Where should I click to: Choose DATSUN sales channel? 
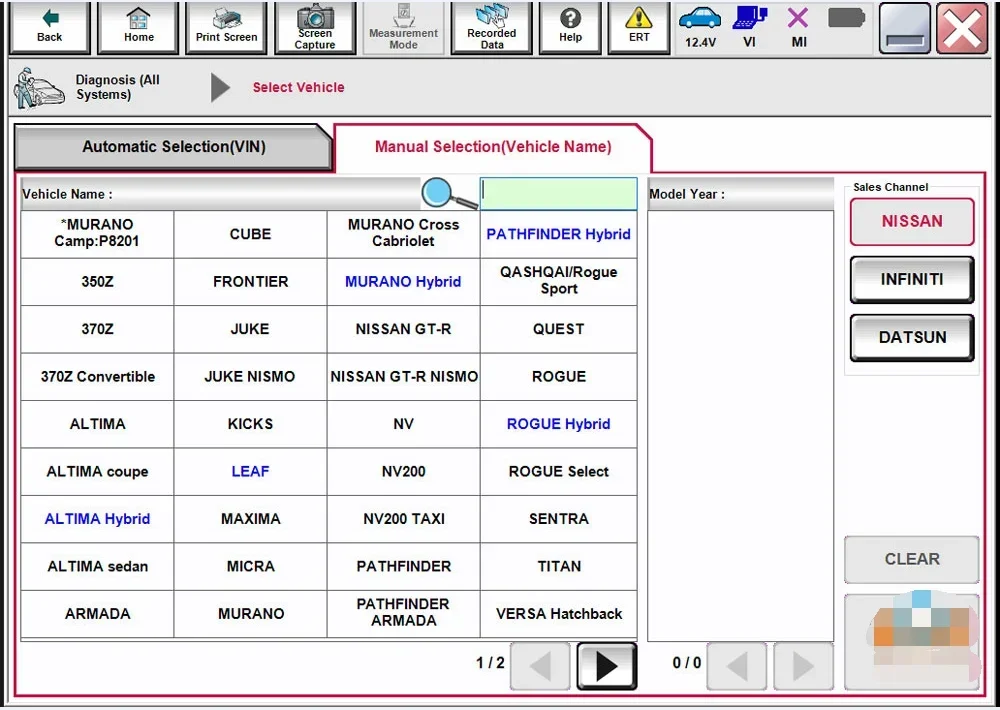911,338
